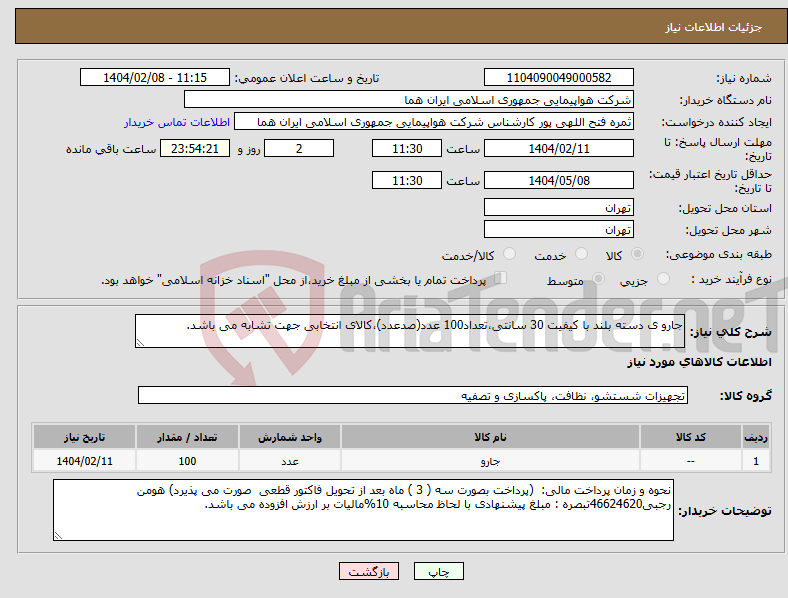Click the شماره نیاز field 1104090049000582
This screenshot has width=788, height=598.
559,77
